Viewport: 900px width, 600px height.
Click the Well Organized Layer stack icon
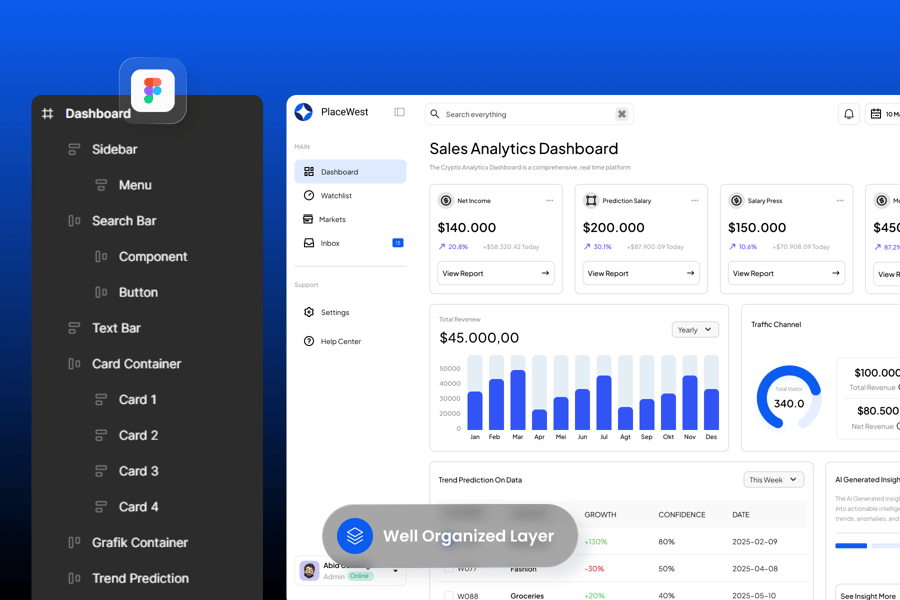coord(355,536)
